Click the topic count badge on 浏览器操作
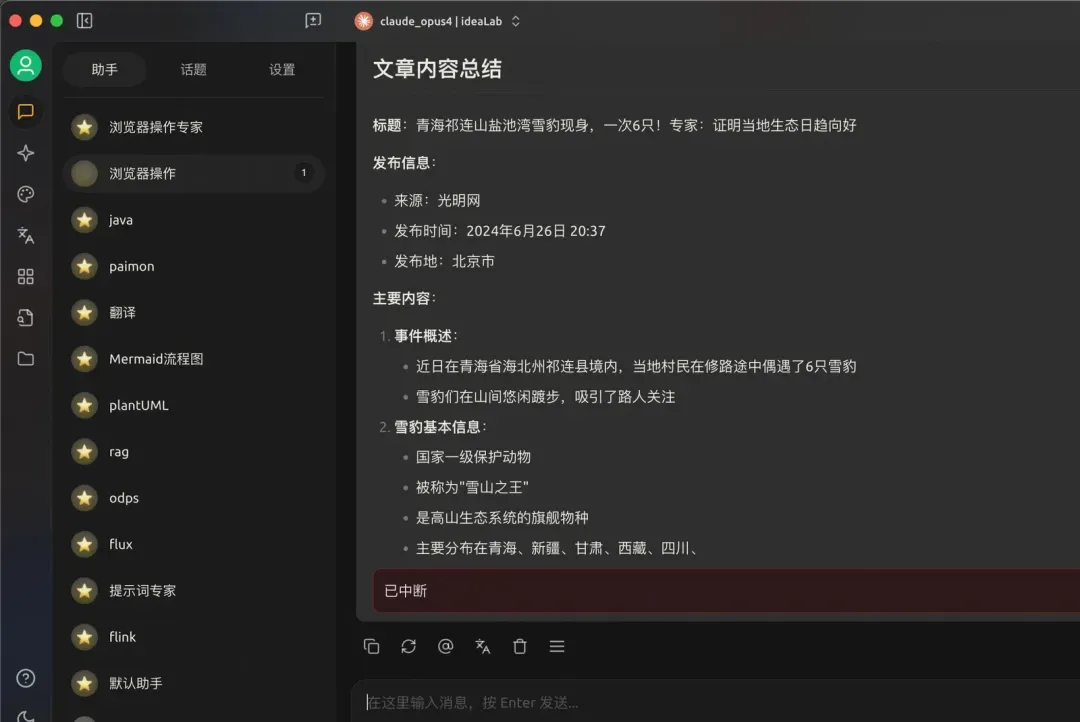 coord(303,173)
